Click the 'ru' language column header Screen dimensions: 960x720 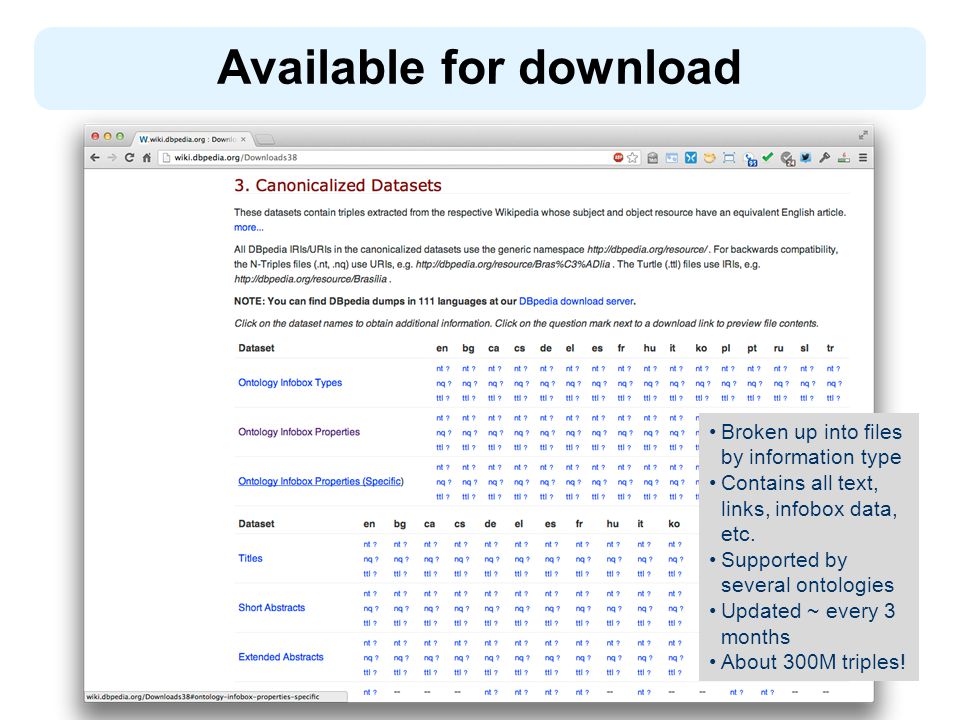778,348
